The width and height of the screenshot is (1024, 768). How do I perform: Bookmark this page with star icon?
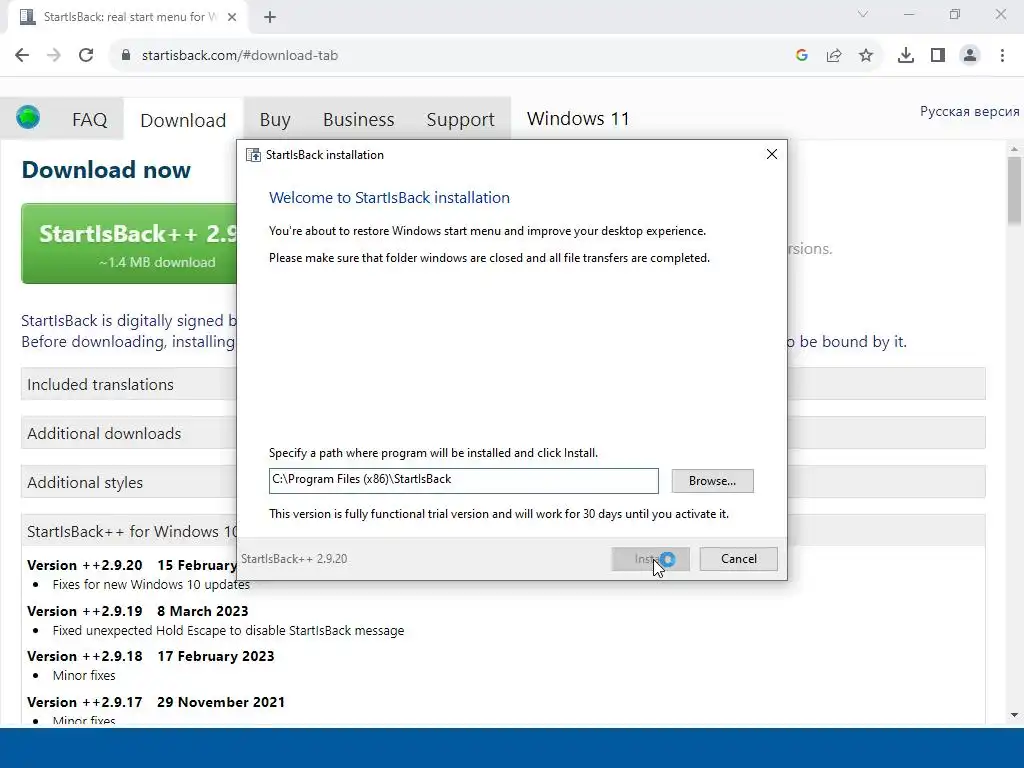[x=866, y=56]
